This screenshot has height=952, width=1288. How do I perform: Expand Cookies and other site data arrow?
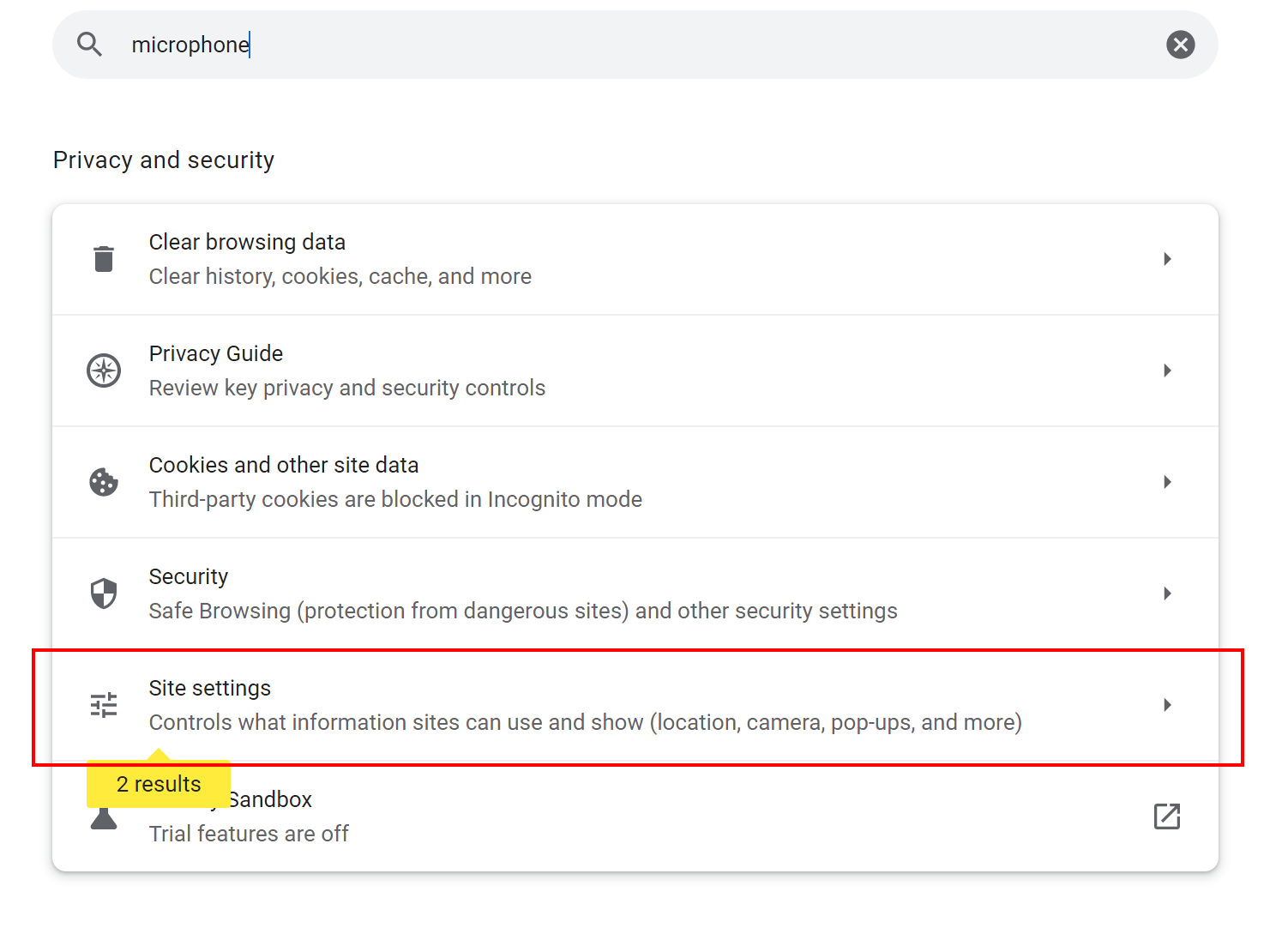[x=1167, y=482]
